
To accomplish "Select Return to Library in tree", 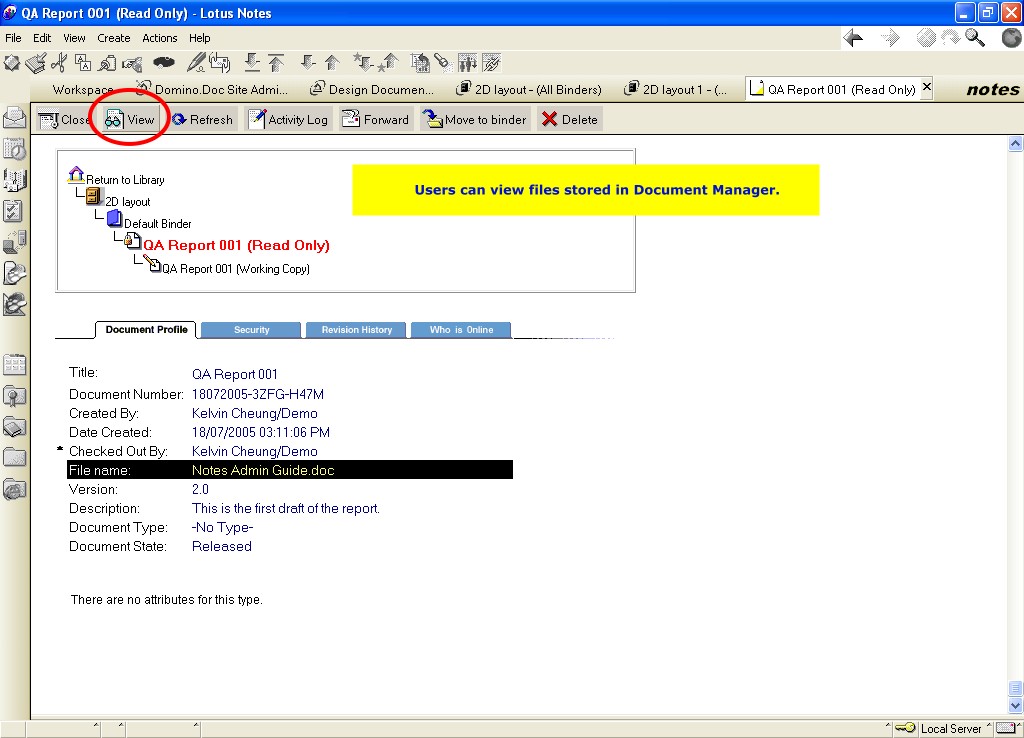I will tap(124, 180).
